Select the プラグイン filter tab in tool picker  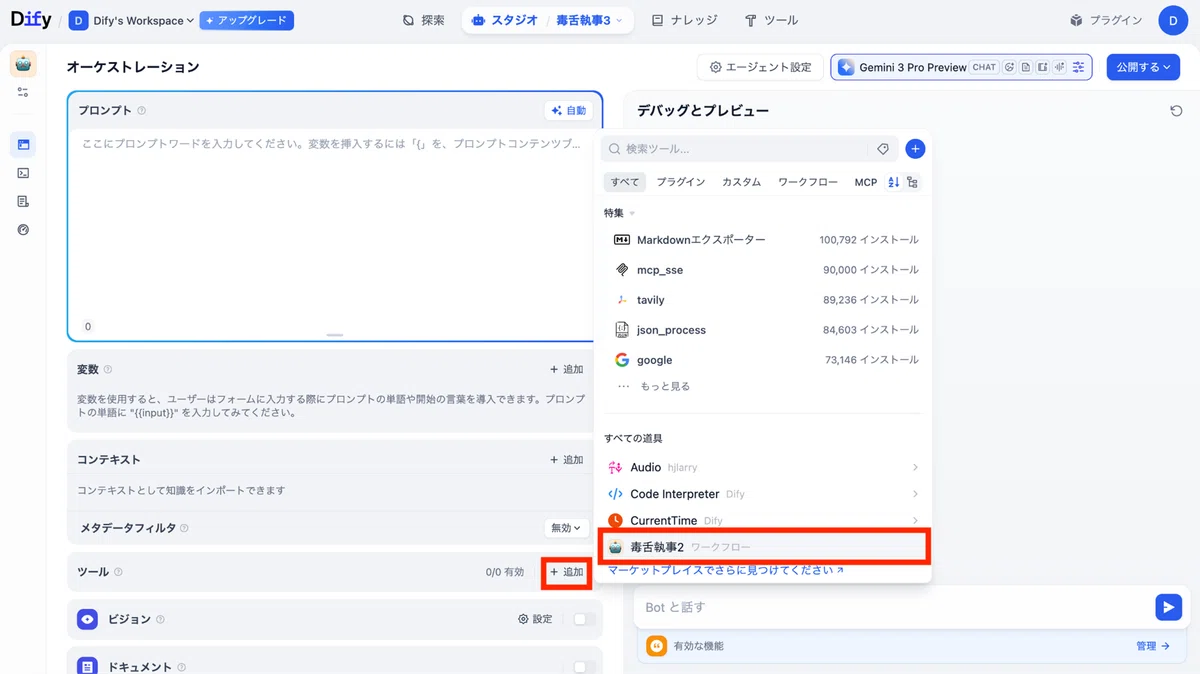[x=681, y=182]
